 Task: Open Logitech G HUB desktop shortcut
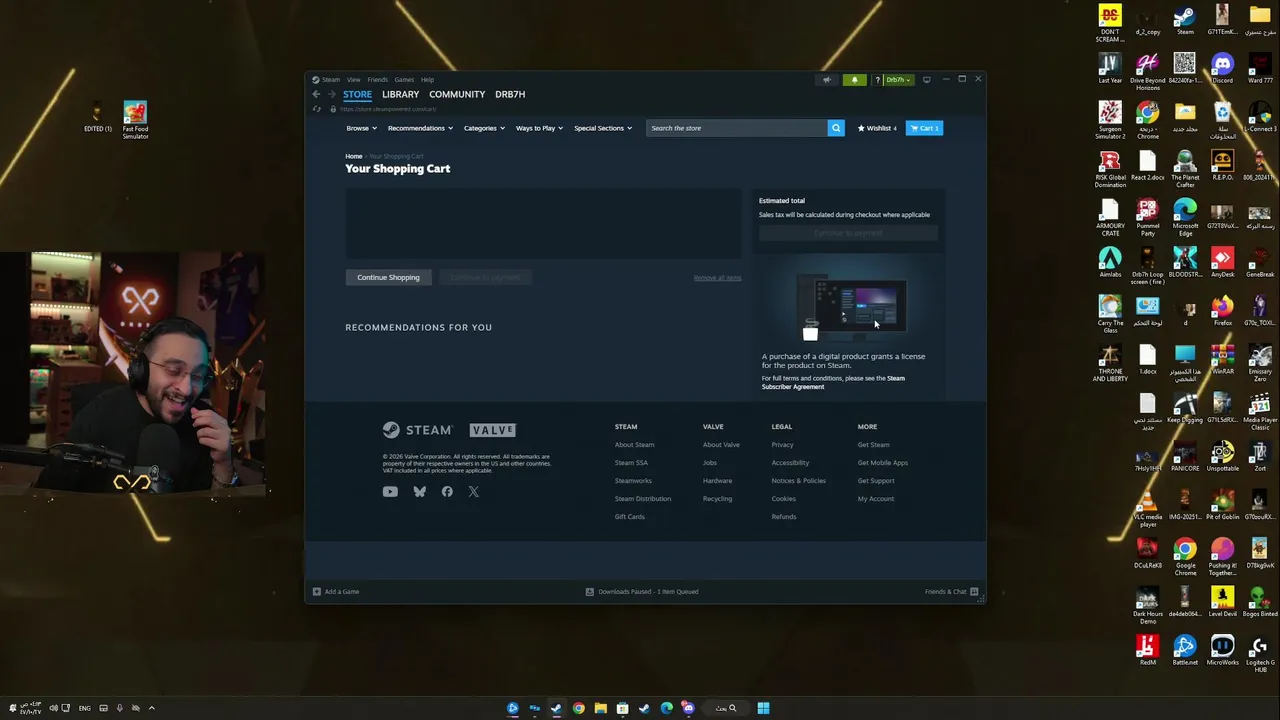pyautogui.click(x=1259, y=654)
